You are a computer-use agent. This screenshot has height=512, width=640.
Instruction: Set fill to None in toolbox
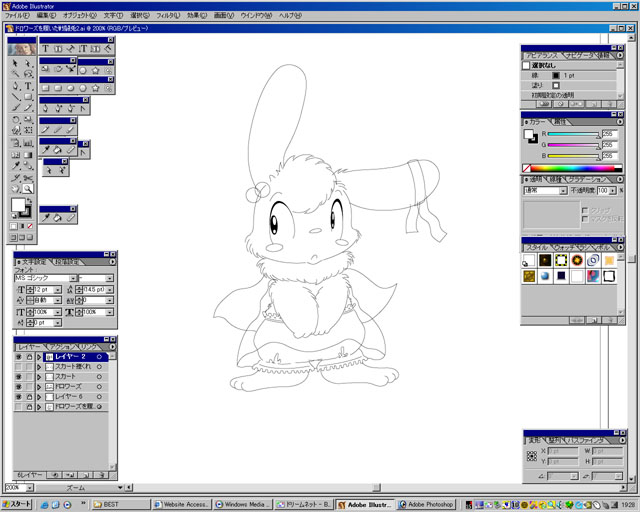click(x=30, y=226)
